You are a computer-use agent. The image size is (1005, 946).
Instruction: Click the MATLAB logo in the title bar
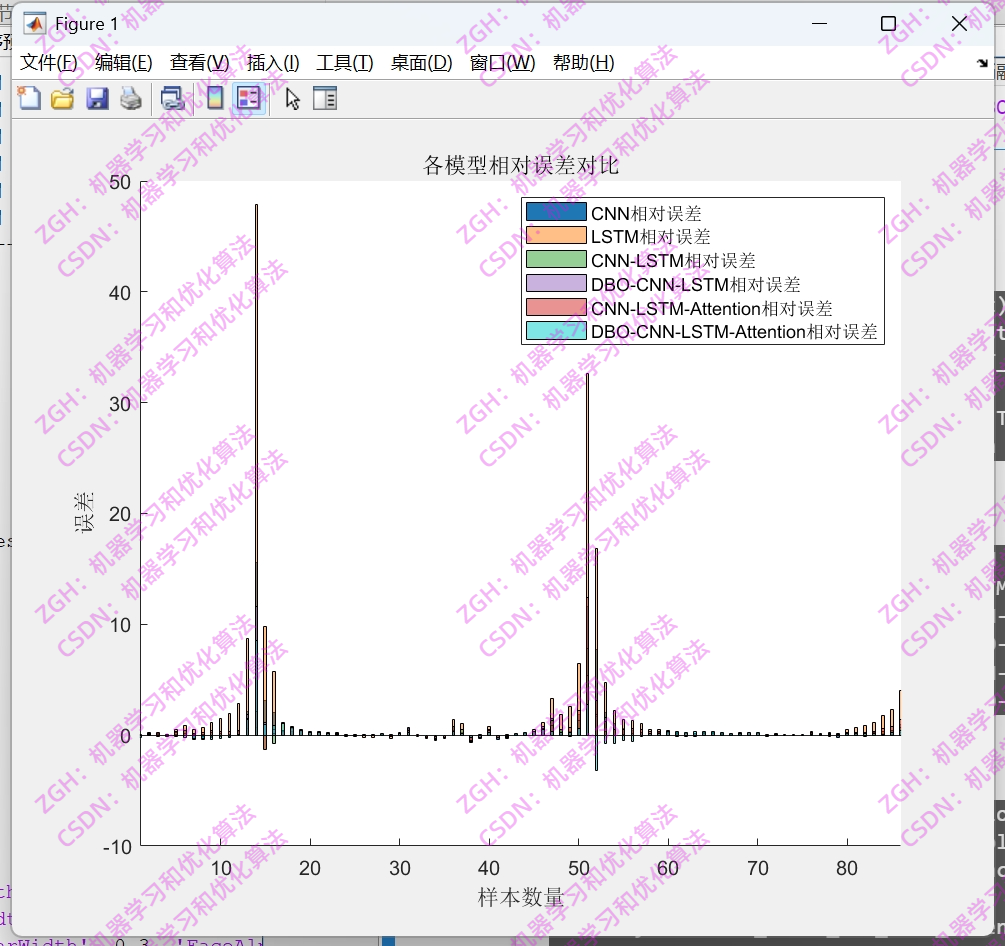click(35, 24)
